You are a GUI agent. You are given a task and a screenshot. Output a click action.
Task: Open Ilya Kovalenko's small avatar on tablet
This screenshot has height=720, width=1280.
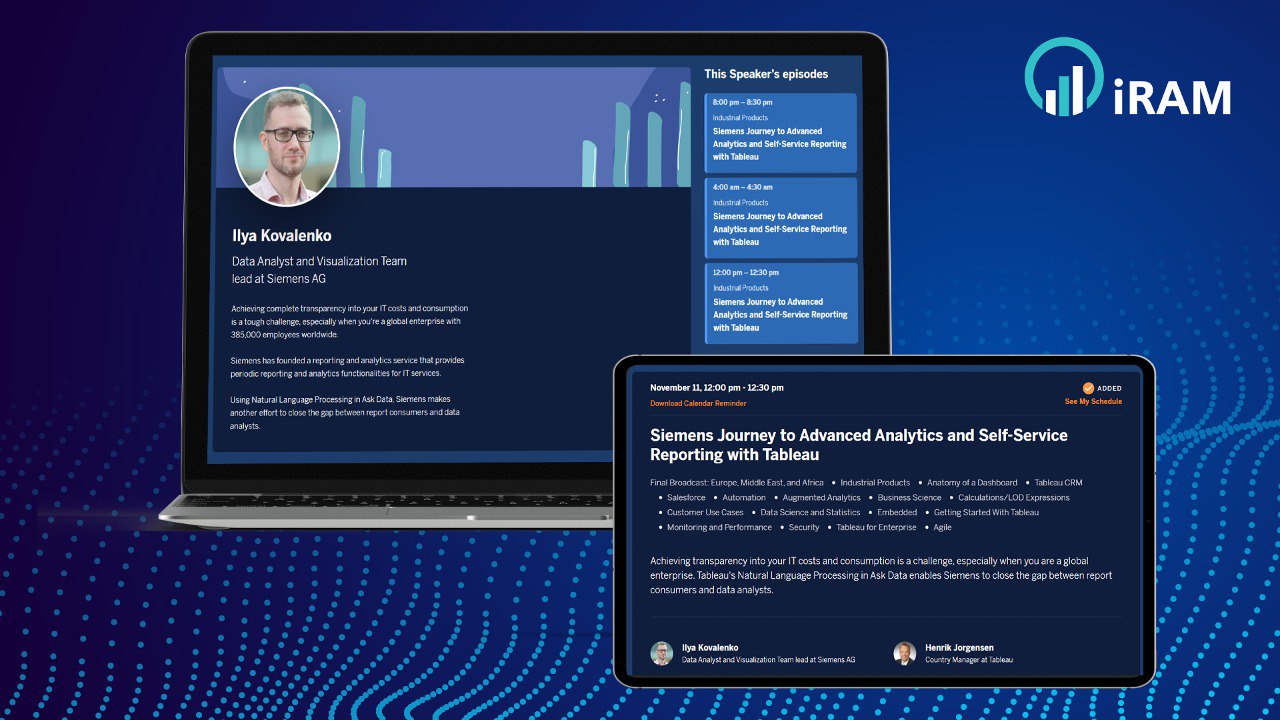pos(662,653)
